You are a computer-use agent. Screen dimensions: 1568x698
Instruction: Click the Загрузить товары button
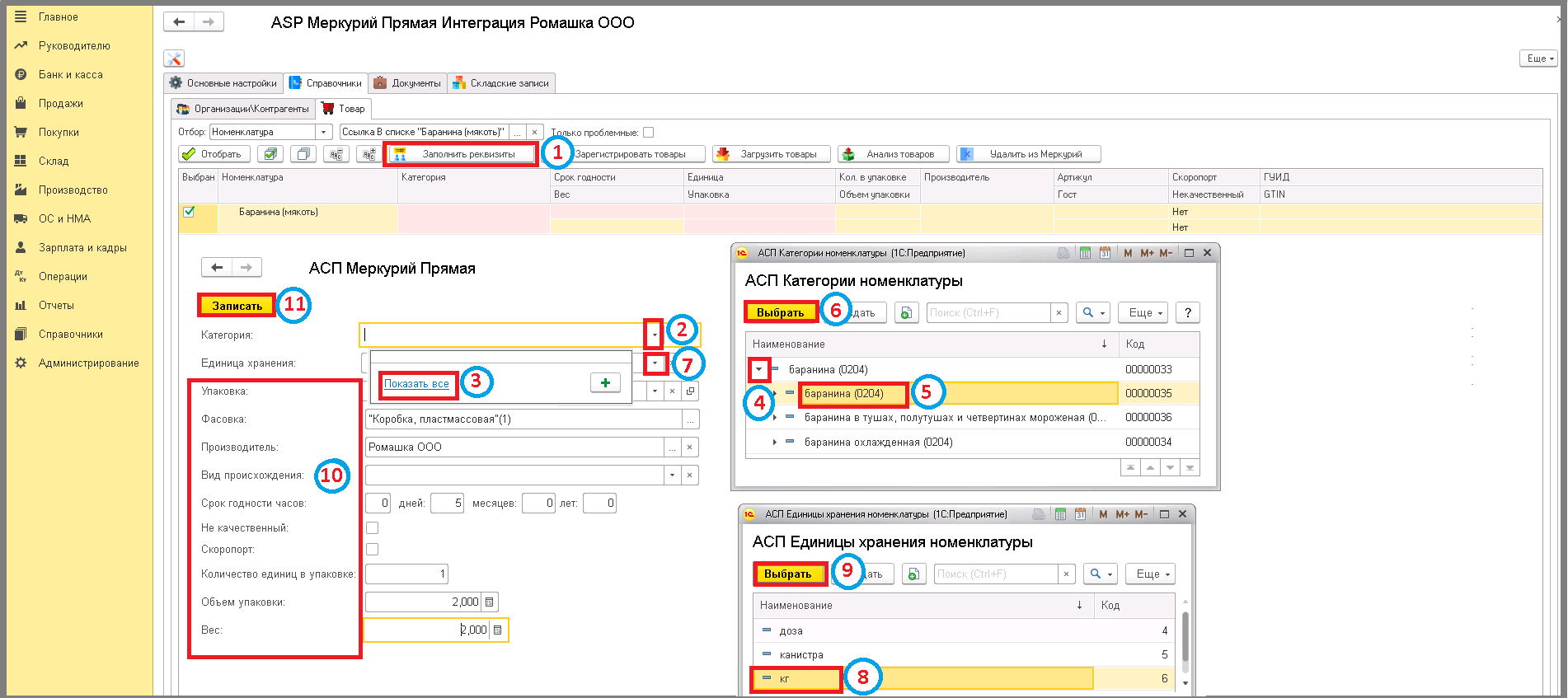point(770,154)
